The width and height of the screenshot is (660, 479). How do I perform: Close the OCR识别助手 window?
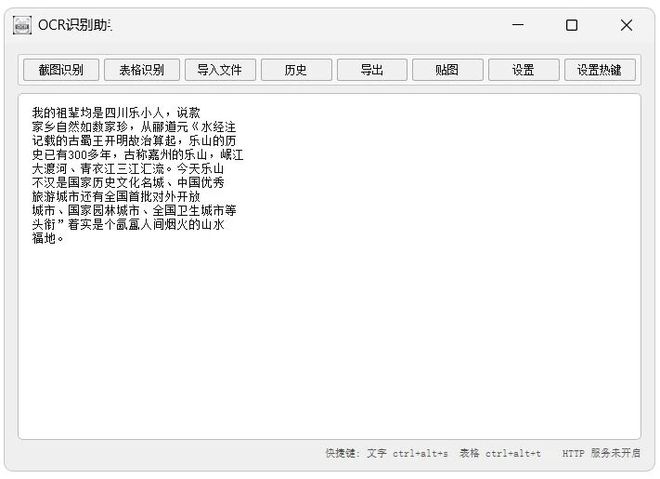626,25
